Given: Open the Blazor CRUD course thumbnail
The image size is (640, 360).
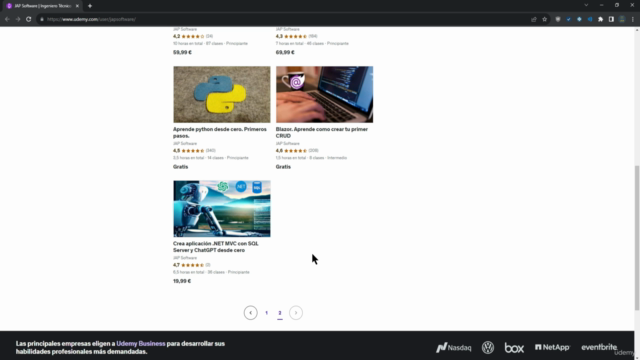Looking at the screenshot, I should point(324,94).
